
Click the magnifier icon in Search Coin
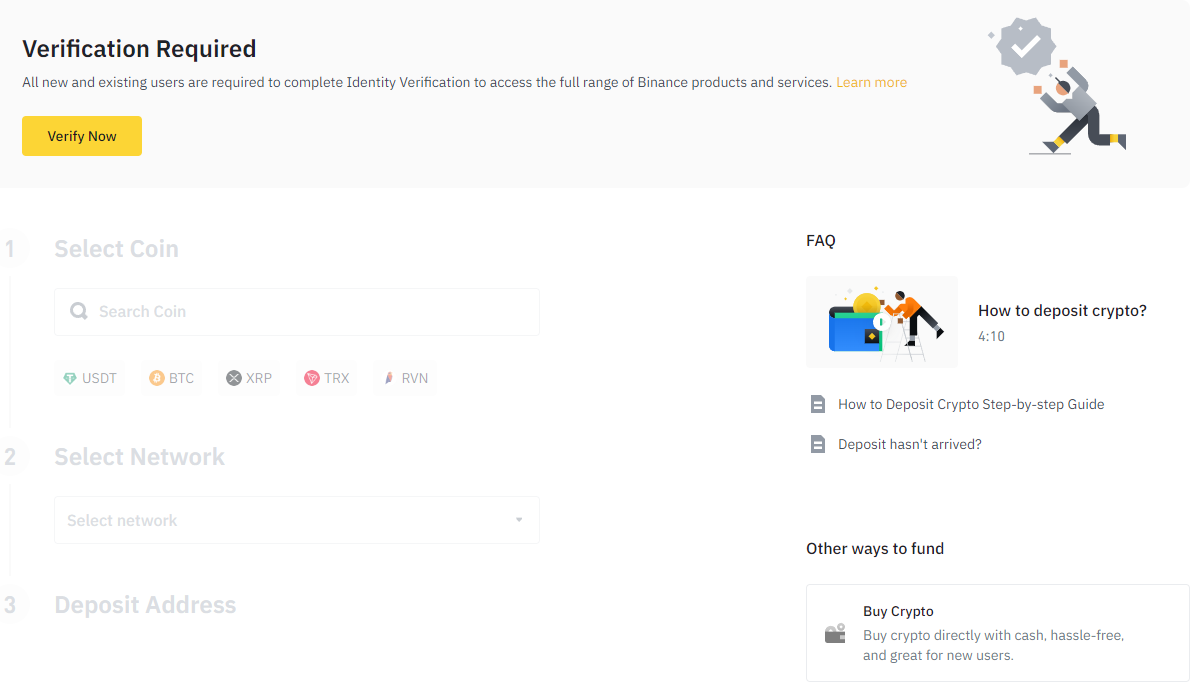point(78,311)
